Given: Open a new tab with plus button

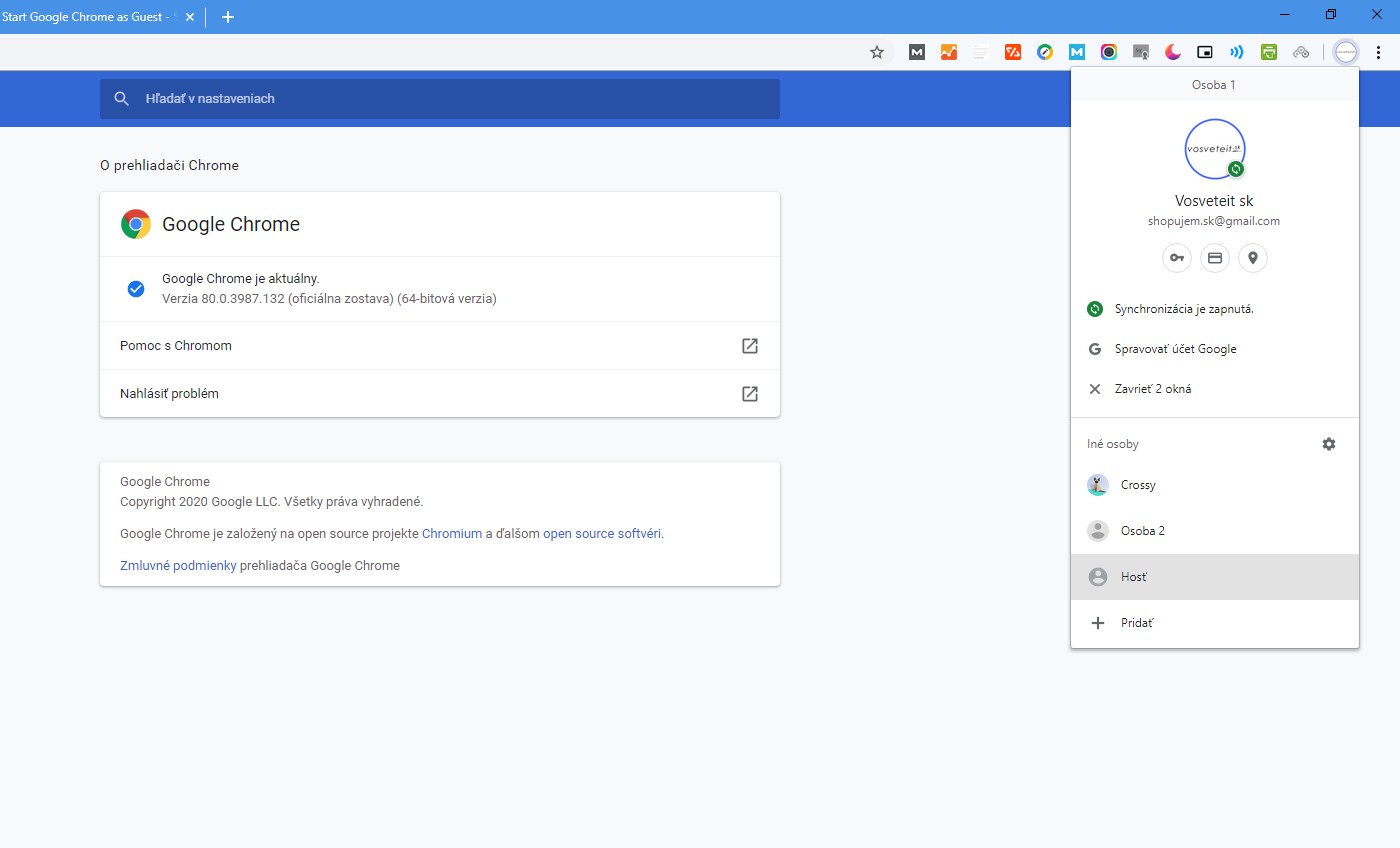Looking at the screenshot, I should tap(228, 17).
